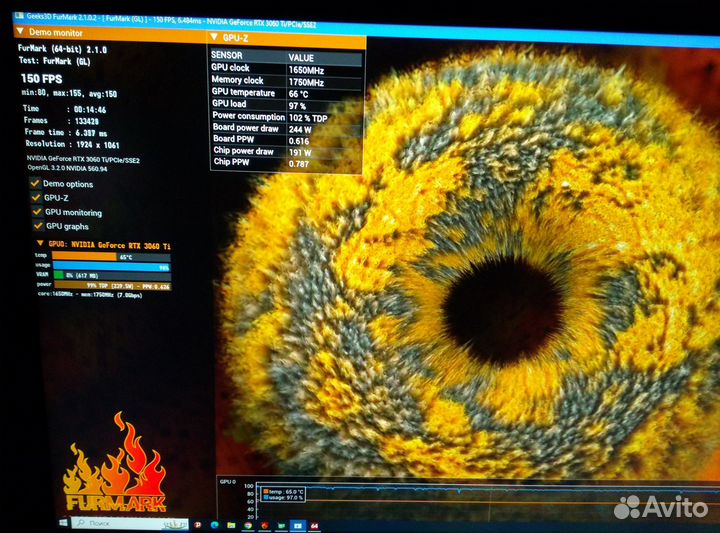This screenshot has height=533, width=720.
Task: Toggle the GPU-Z checkbox
Action: tap(36, 198)
